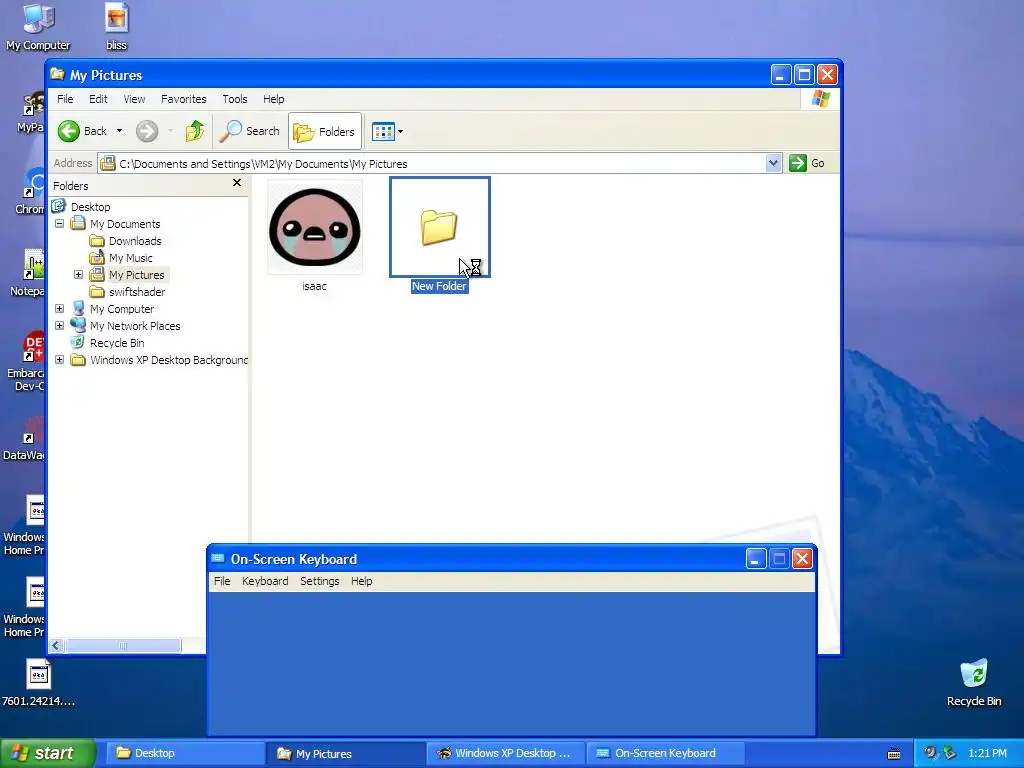1024x768 pixels.
Task: Open the Views dropdown in toolbar
Action: pos(387,131)
